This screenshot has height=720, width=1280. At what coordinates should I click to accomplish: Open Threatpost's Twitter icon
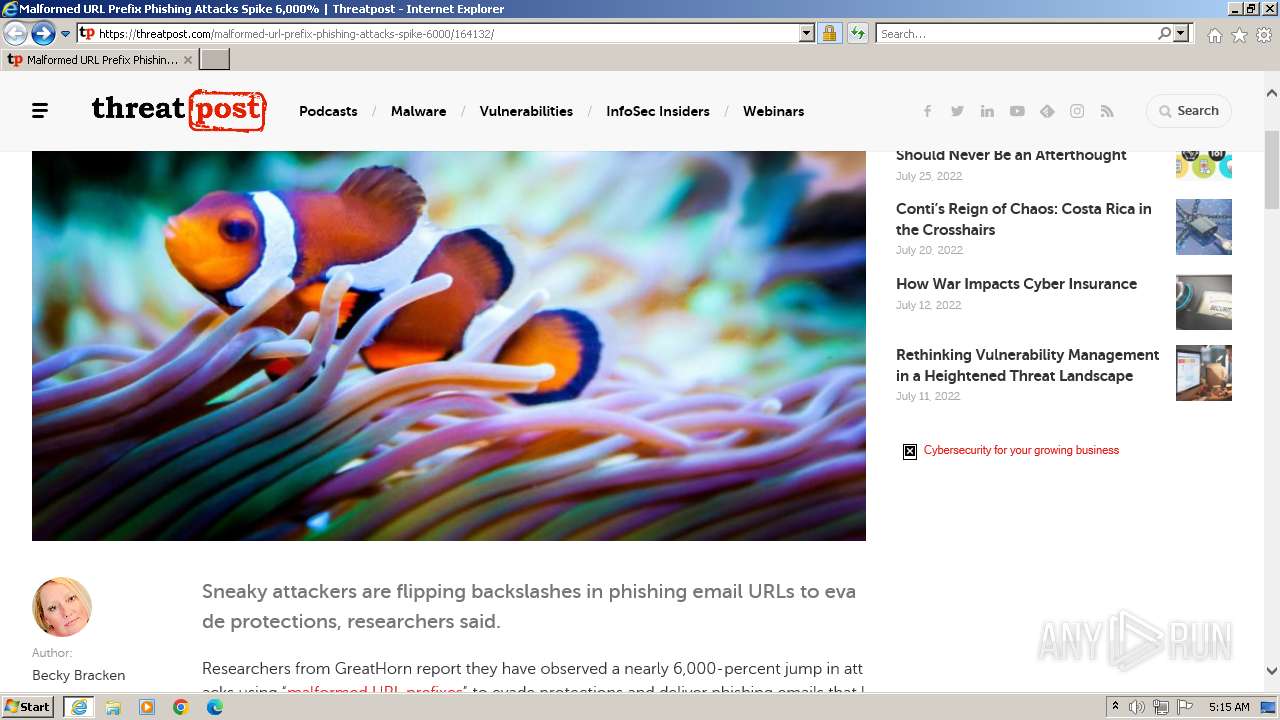[x=957, y=111]
